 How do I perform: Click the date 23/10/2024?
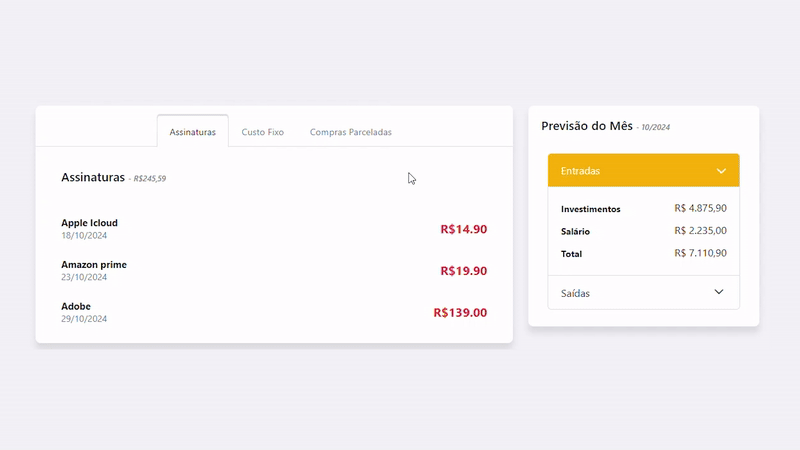click(x=84, y=277)
